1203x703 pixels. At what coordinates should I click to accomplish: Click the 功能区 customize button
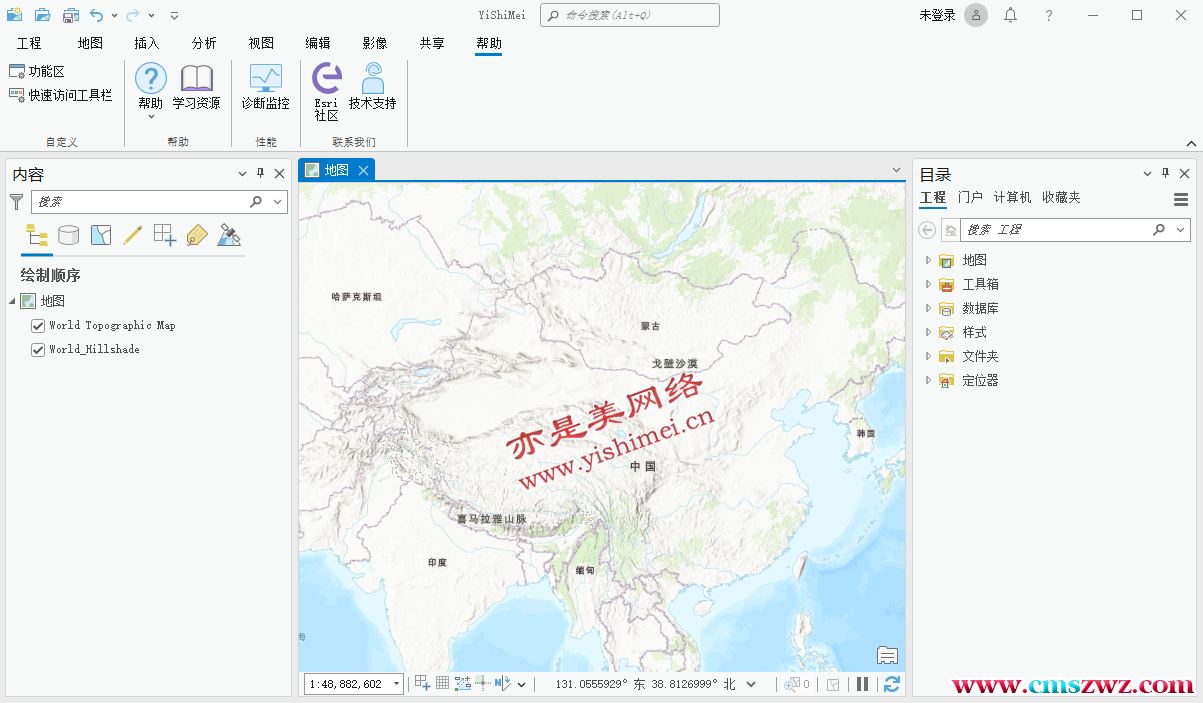pyautogui.click(x=37, y=71)
